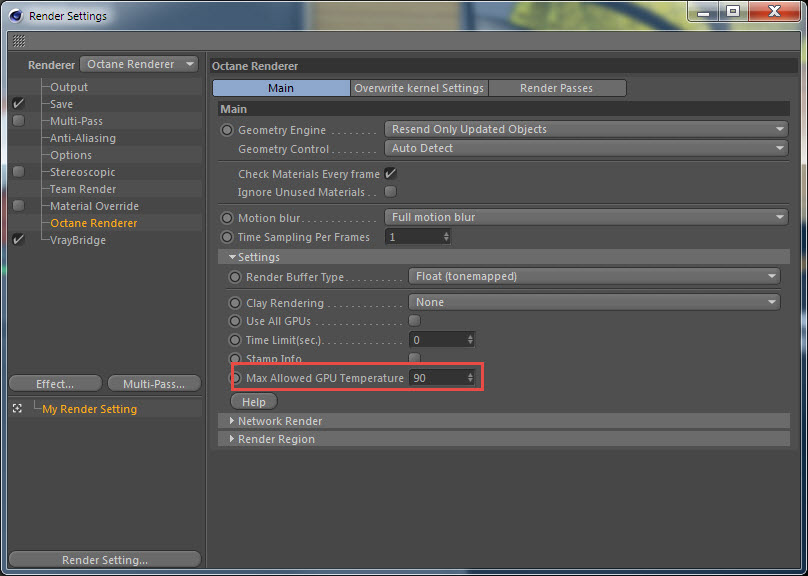Image resolution: width=808 pixels, height=576 pixels.
Task: Expand the Render Region section
Action: coord(232,439)
